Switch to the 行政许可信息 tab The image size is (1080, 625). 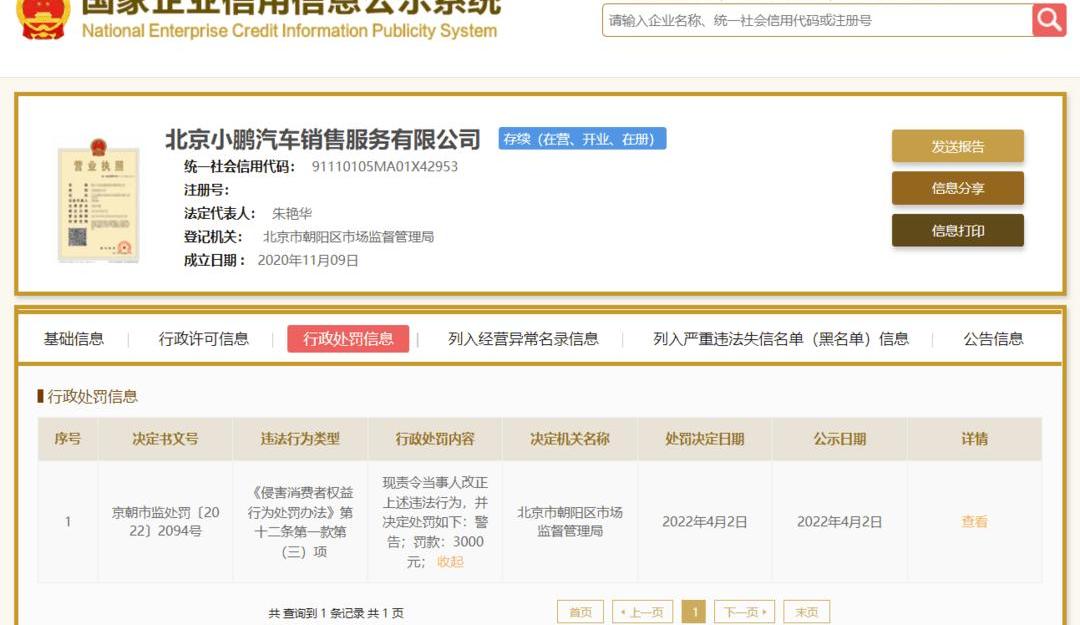click(x=204, y=339)
